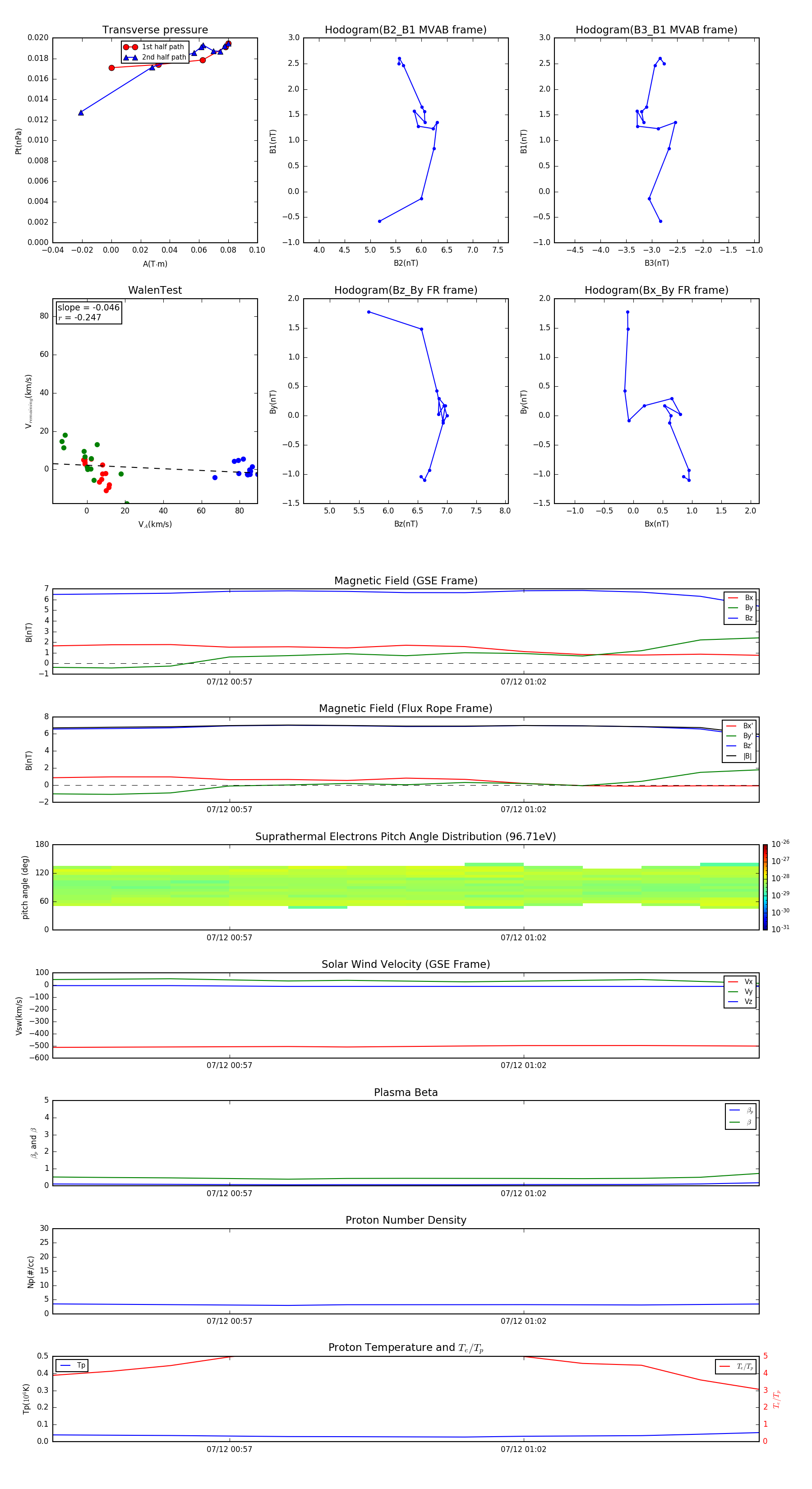Click the '07/12 01:02' tick under GSE magnetic field
The image size is (812, 1489).
pos(524,682)
